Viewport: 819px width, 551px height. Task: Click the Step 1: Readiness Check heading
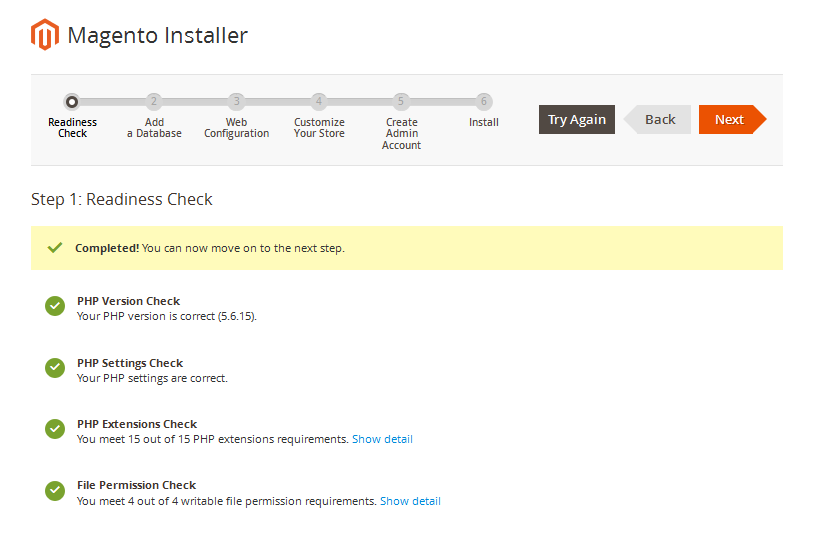[x=122, y=200]
